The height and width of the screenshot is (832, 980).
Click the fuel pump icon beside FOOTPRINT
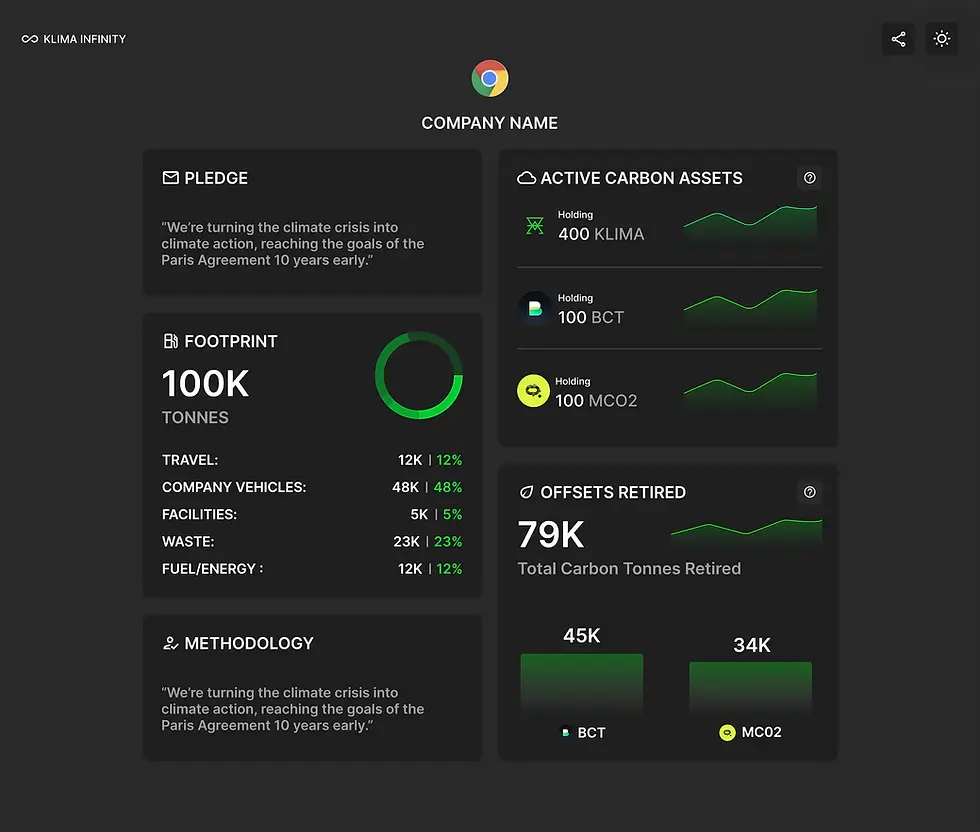click(170, 341)
